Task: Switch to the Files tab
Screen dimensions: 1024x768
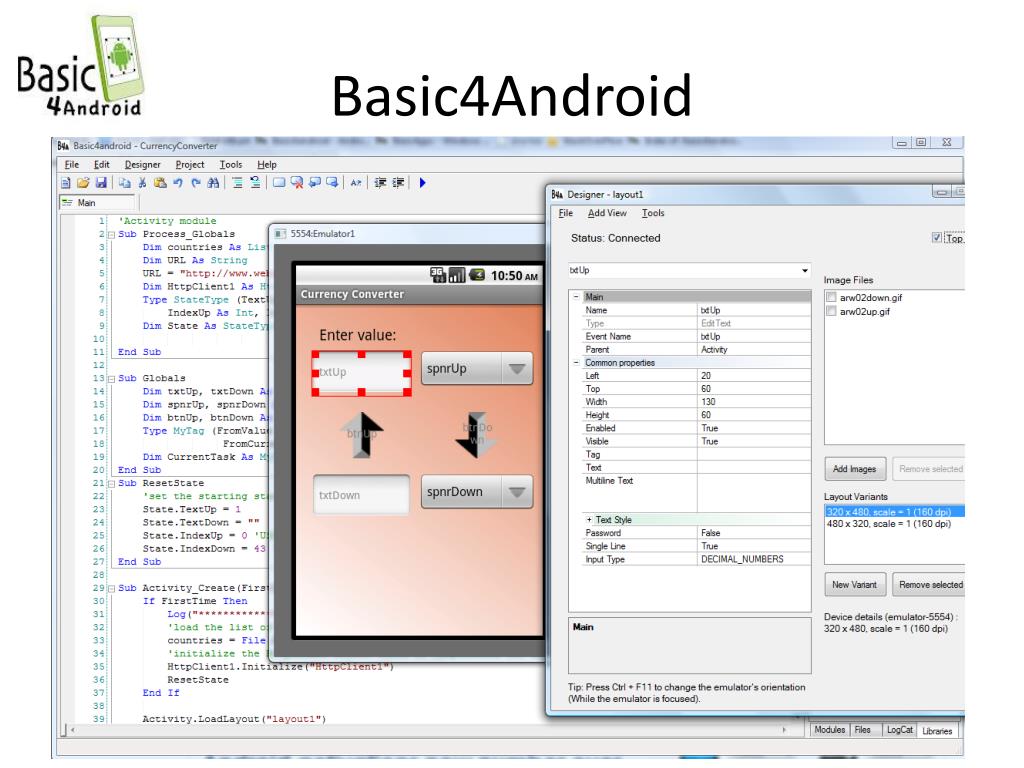Action: pos(863,730)
